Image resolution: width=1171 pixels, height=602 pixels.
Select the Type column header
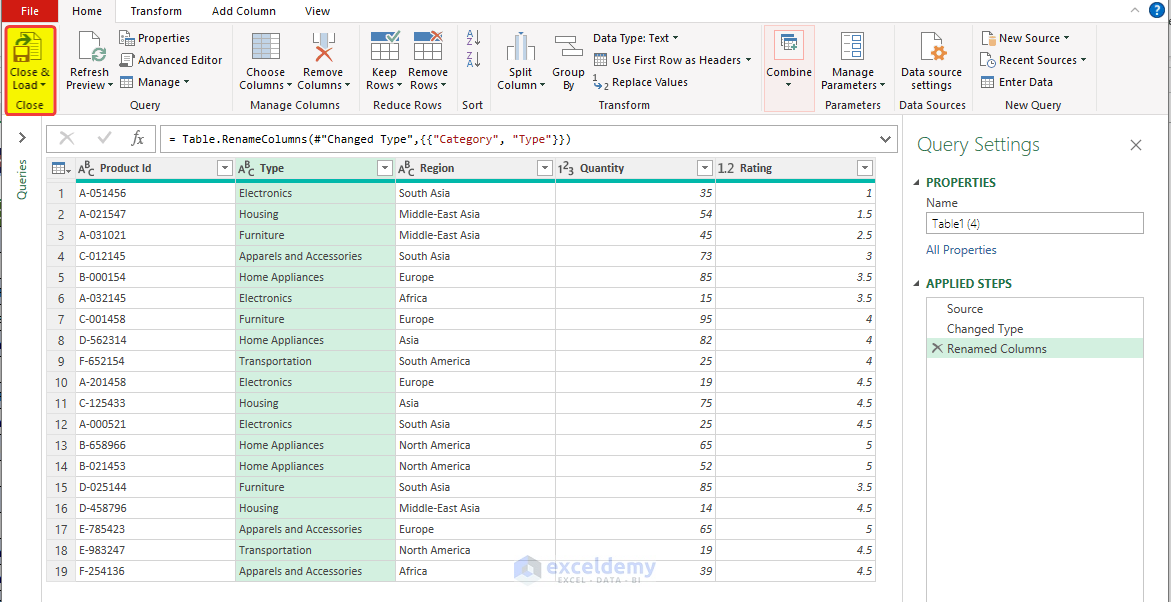[315, 169]
